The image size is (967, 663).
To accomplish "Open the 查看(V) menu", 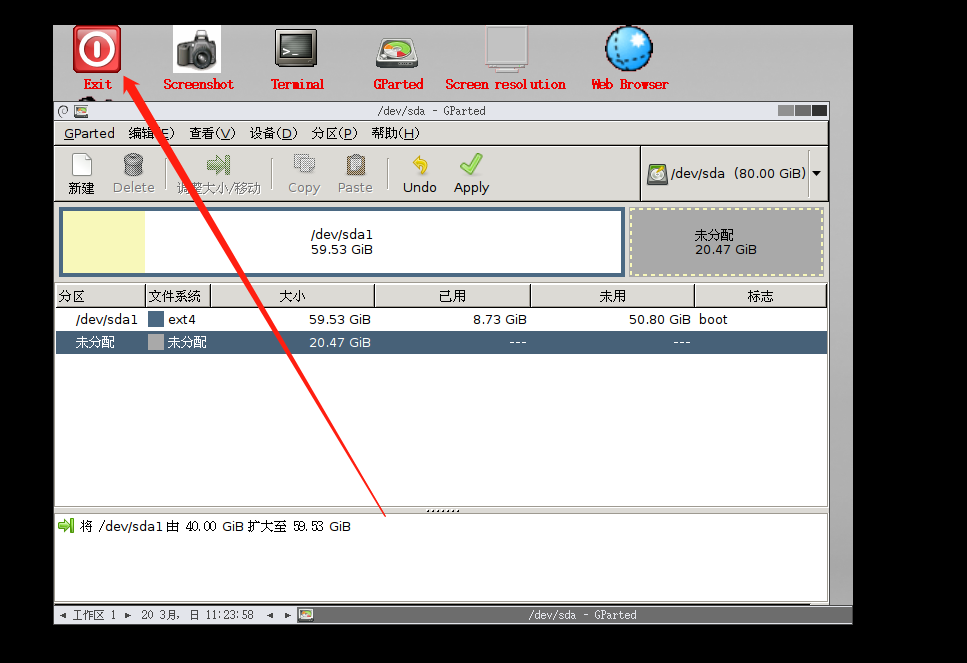I will click(x=212, y=133).
